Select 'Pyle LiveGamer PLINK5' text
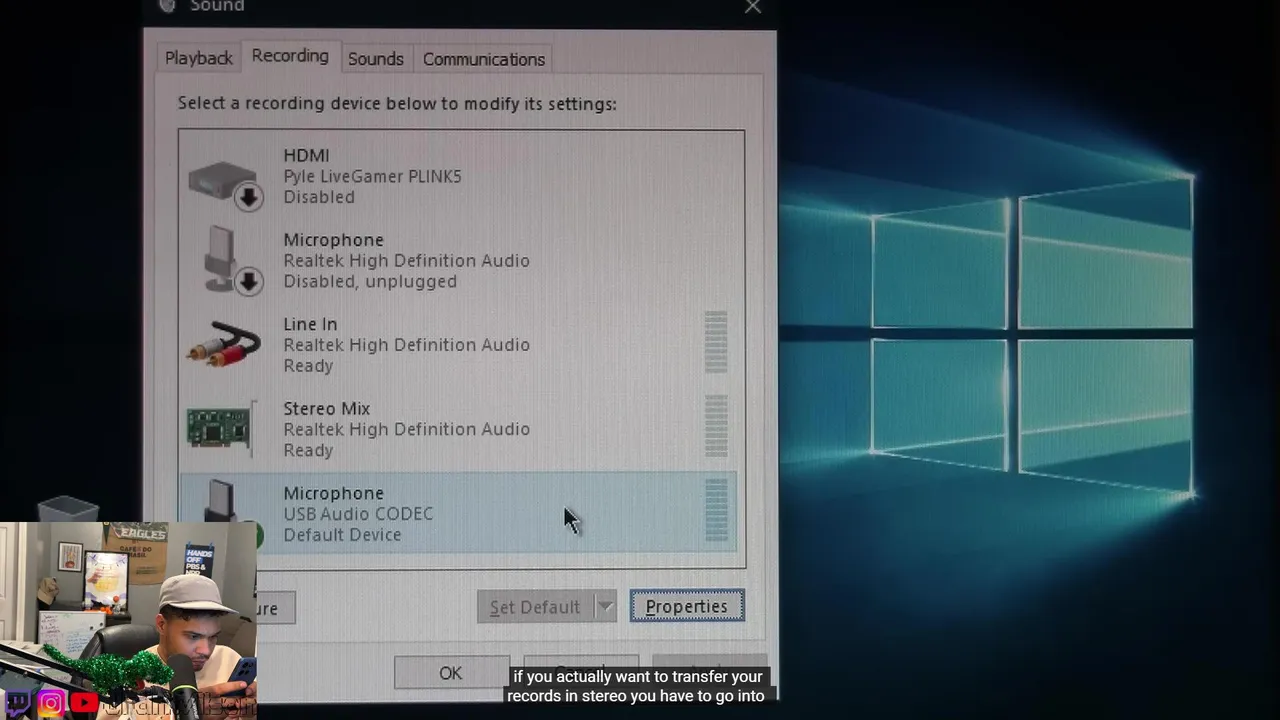The height and width of the screenshot is (720, 1280). pyautogui.click(x=372, y=176)
